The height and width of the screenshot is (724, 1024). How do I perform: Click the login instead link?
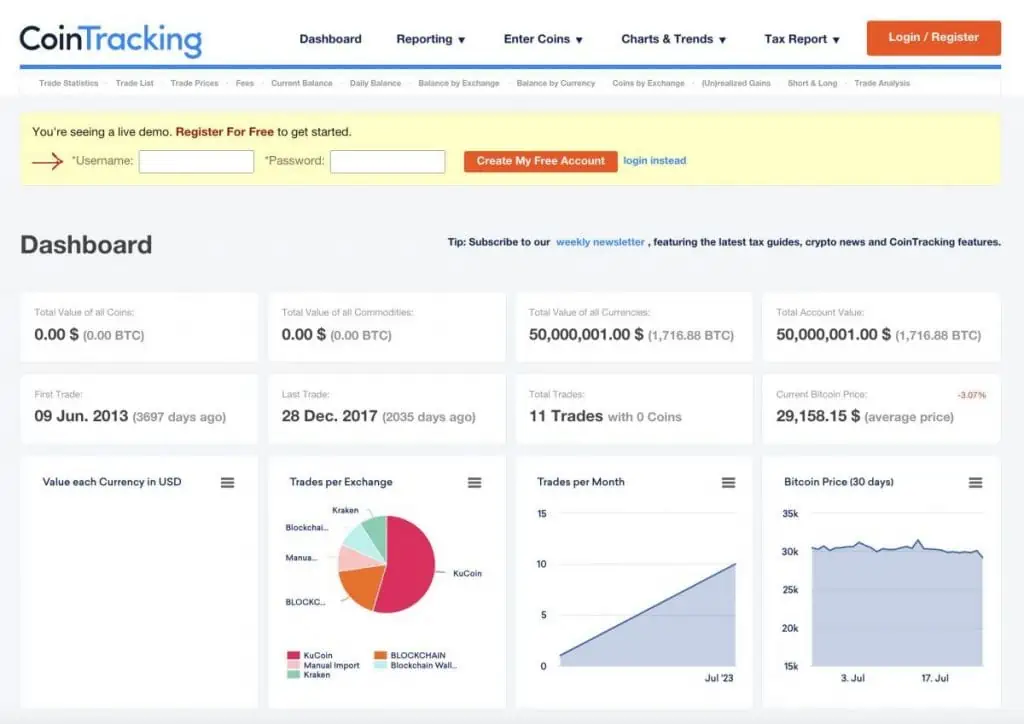coord(654,161)
